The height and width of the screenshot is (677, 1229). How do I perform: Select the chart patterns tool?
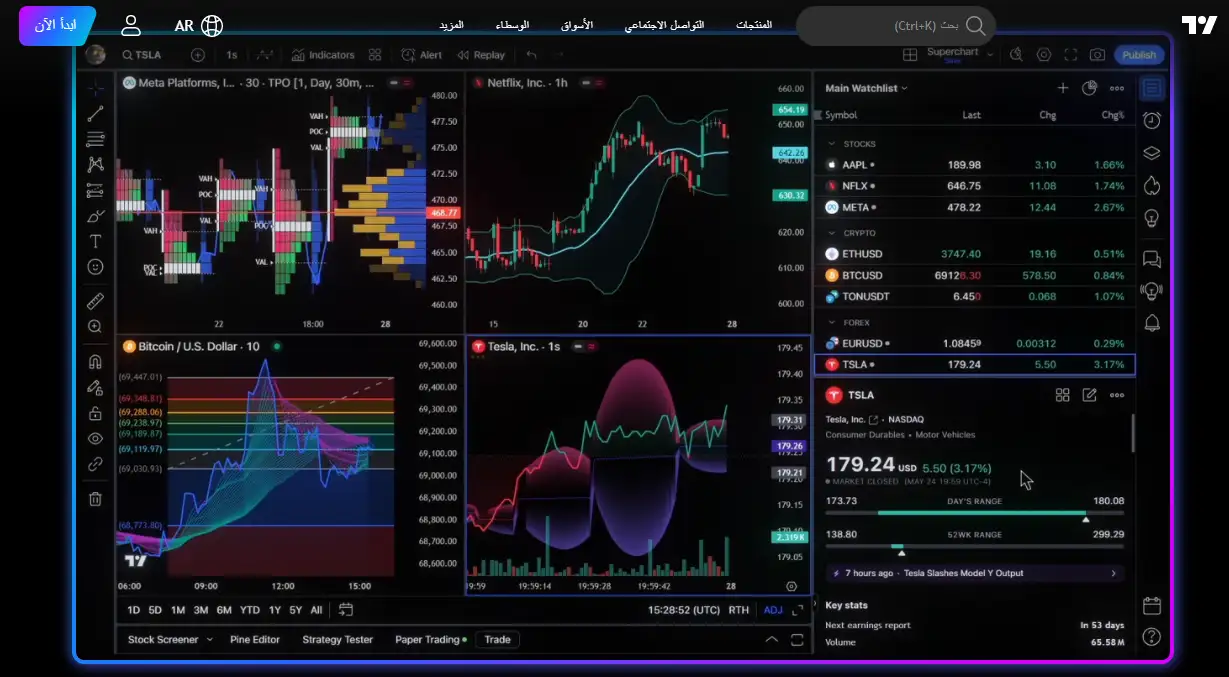[95, 165]
